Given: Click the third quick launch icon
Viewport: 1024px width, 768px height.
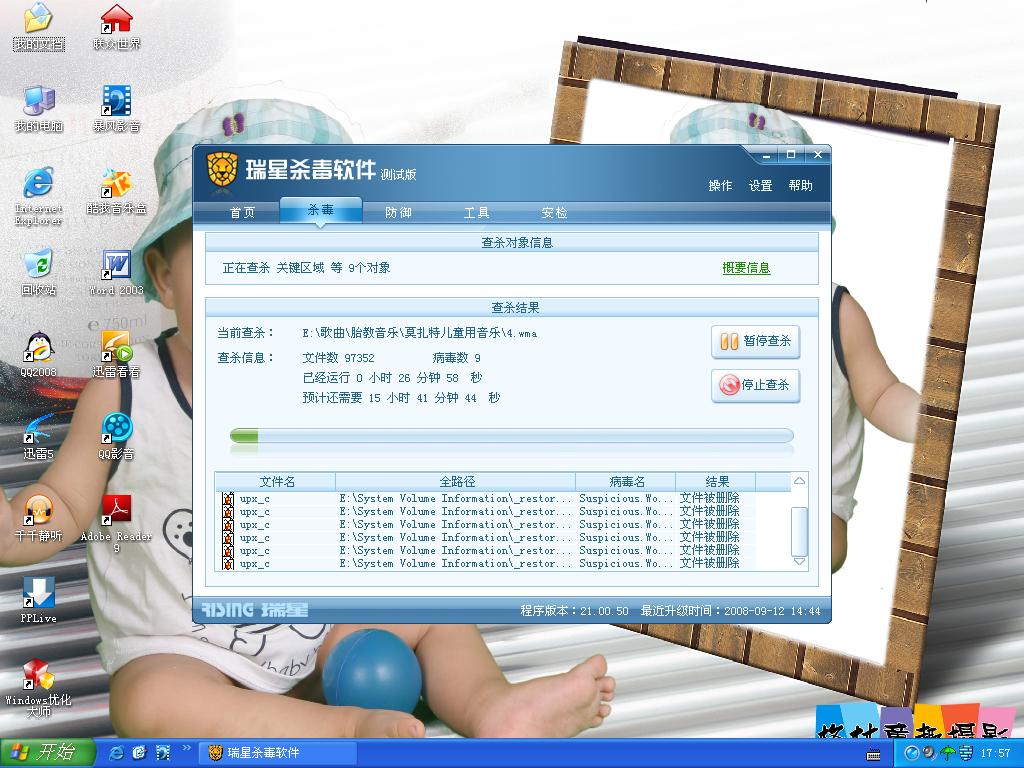Looking at the screenshot, I should (162, 753).
